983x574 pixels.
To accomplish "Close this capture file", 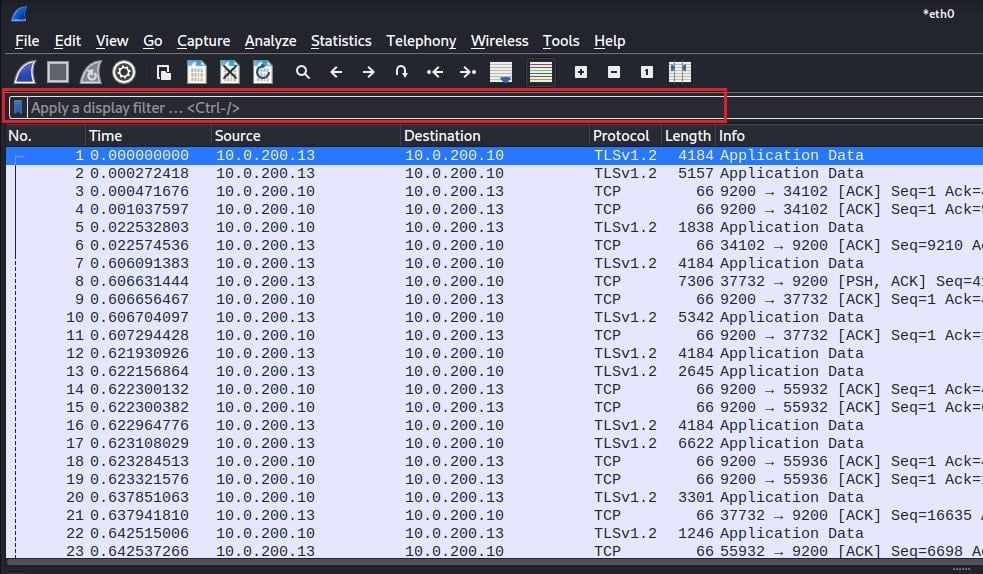I will (x=230, y=72).
